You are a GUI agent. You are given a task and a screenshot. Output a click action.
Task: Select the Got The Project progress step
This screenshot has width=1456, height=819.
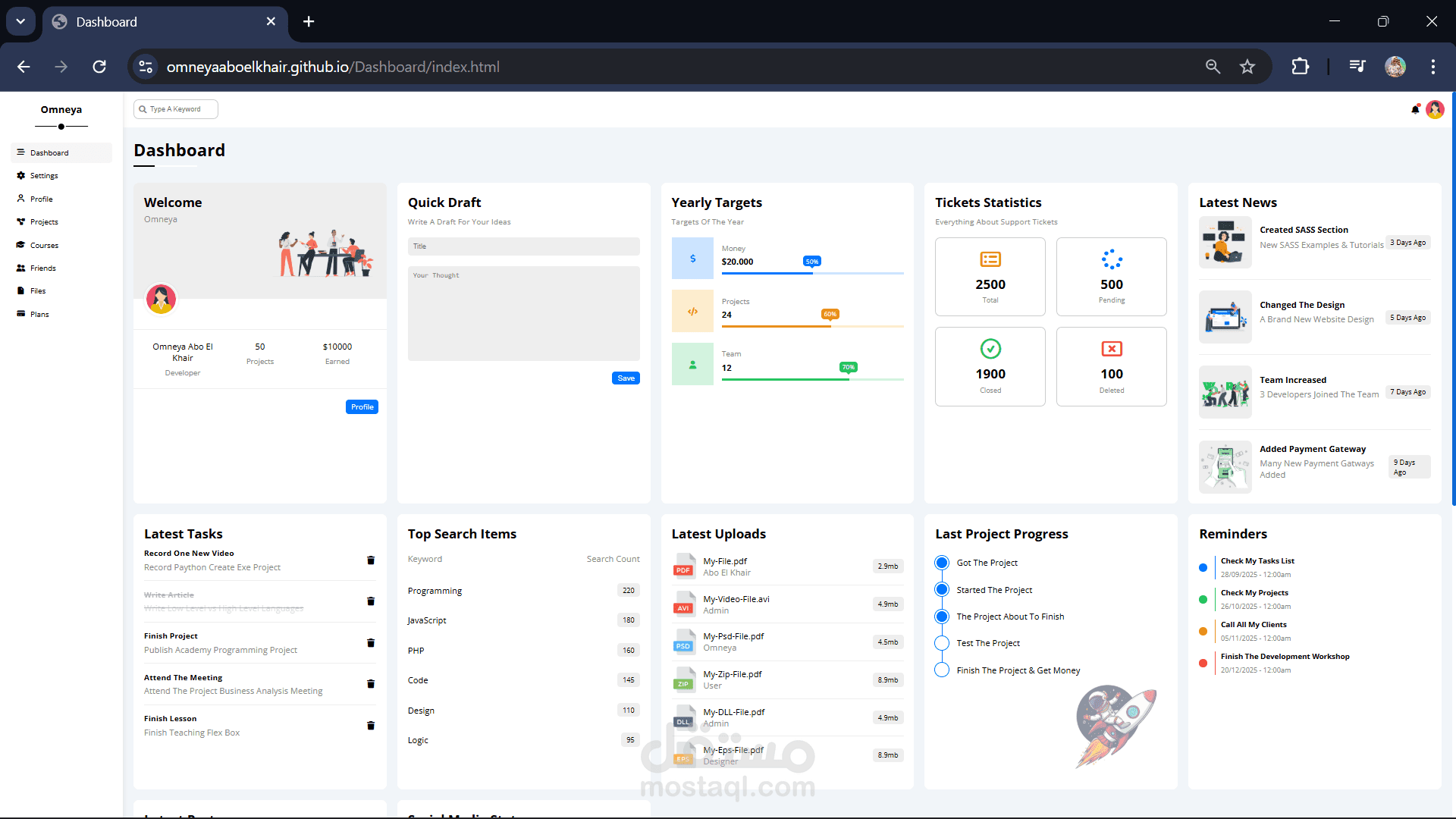[941, 562]
